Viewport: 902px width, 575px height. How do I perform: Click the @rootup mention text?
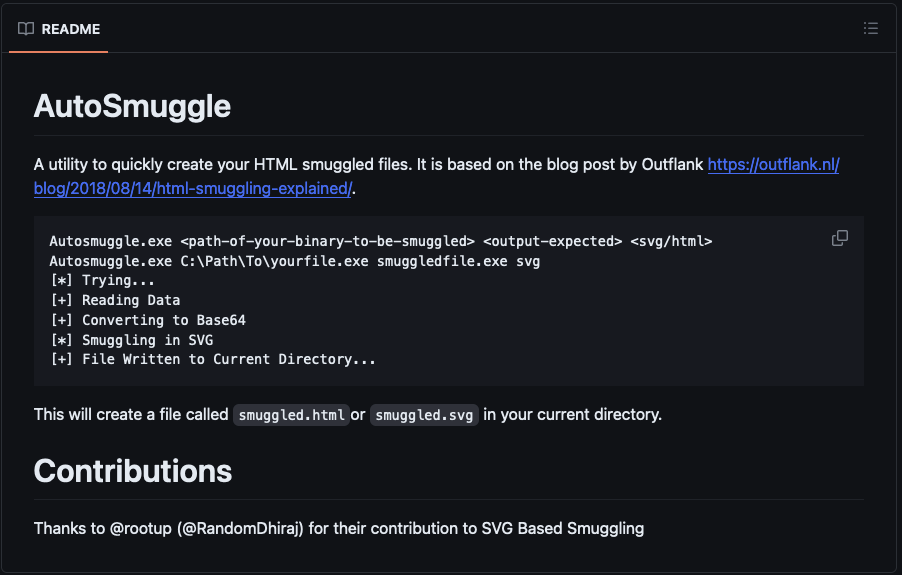click(141, 527)
